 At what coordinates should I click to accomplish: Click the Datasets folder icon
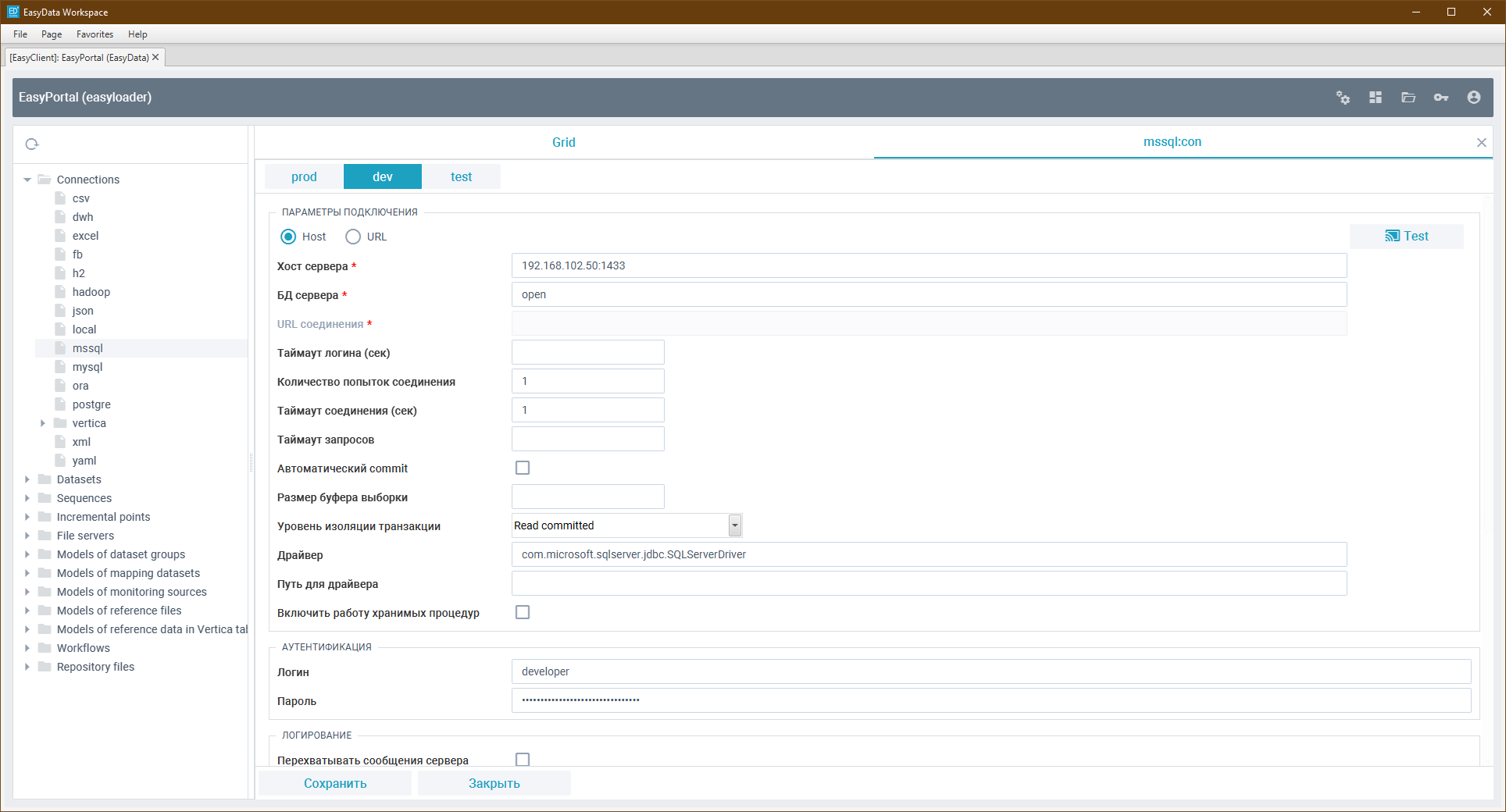click(x=45, y=479)
